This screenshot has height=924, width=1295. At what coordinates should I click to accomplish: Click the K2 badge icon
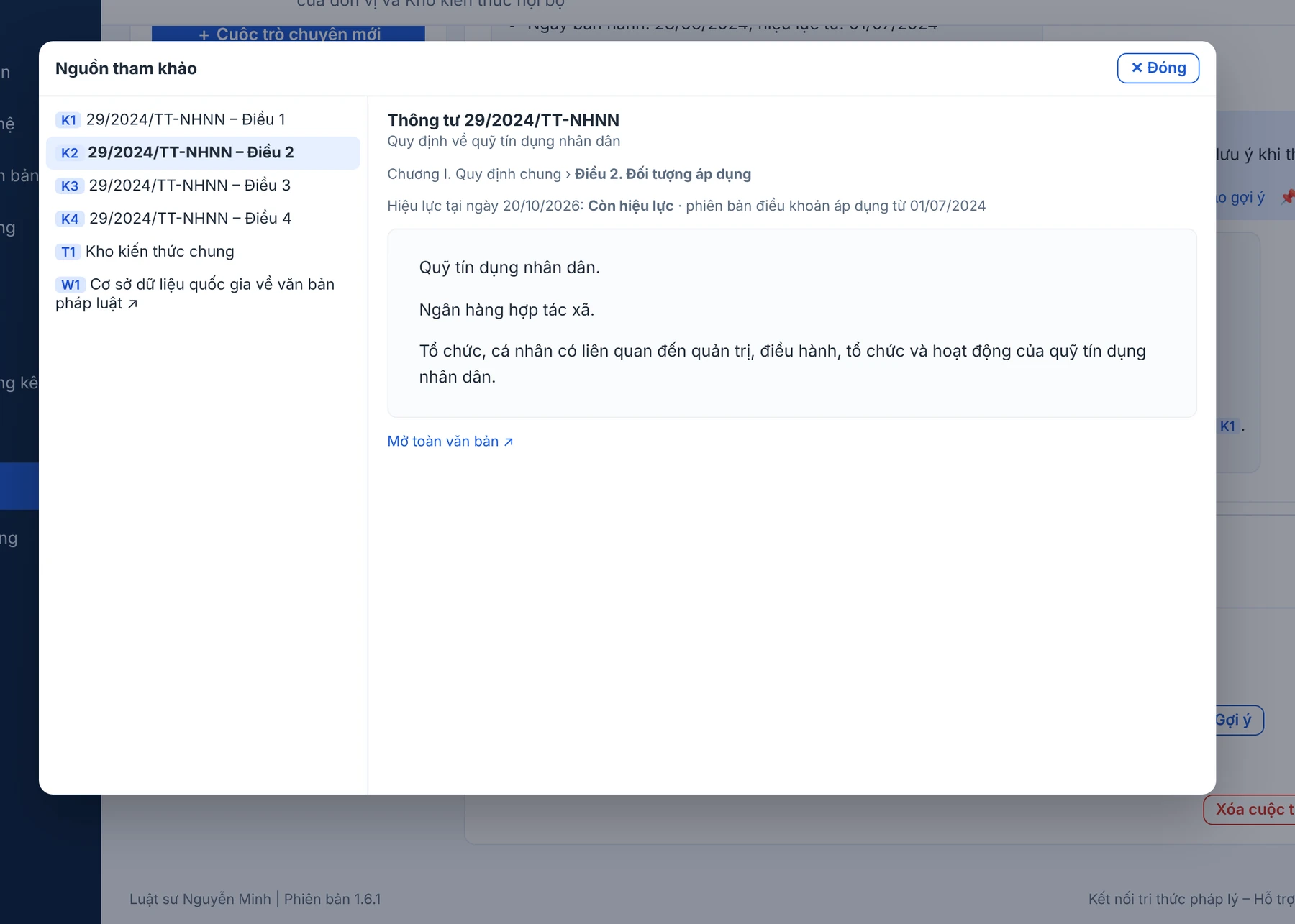point(69,153)
